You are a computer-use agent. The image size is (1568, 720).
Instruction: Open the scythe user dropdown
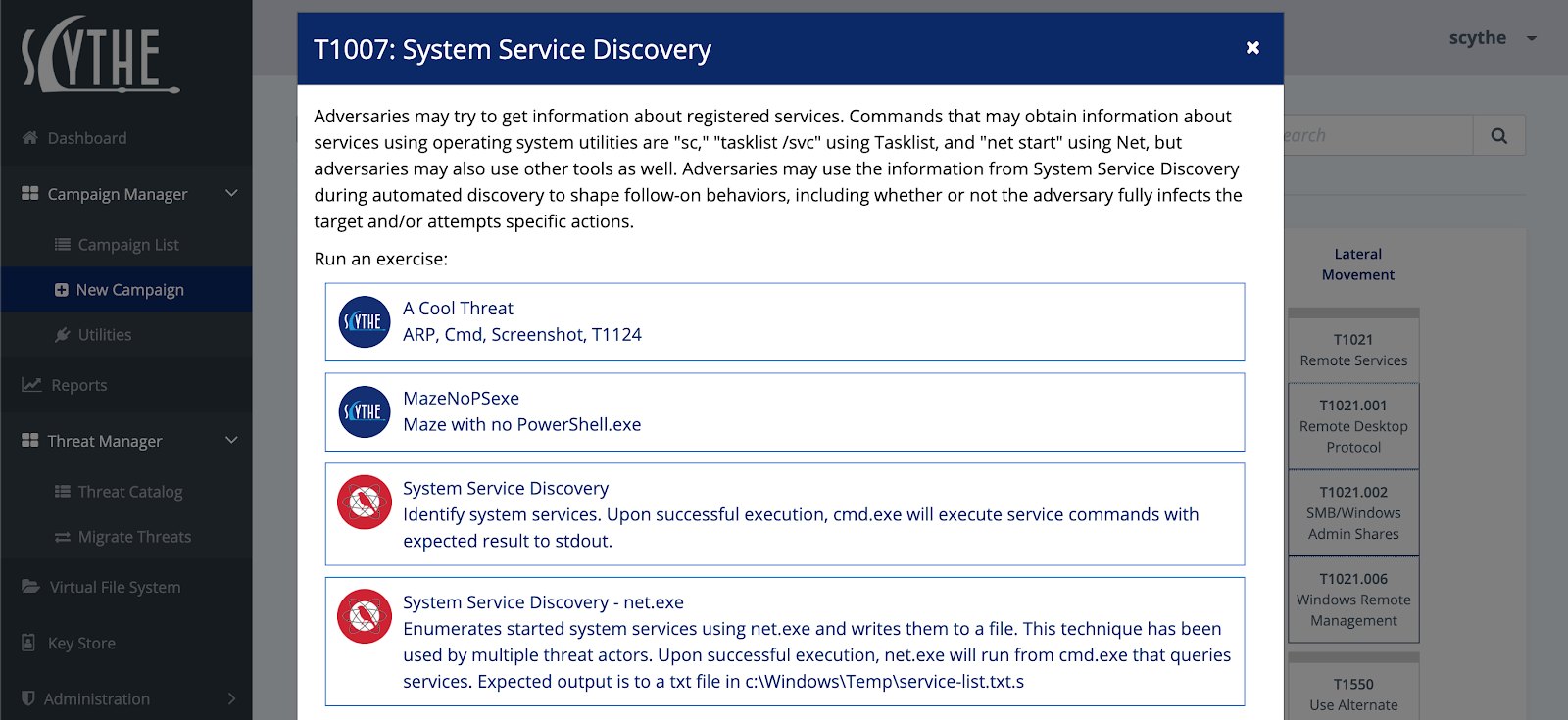tap(1493, 38)
